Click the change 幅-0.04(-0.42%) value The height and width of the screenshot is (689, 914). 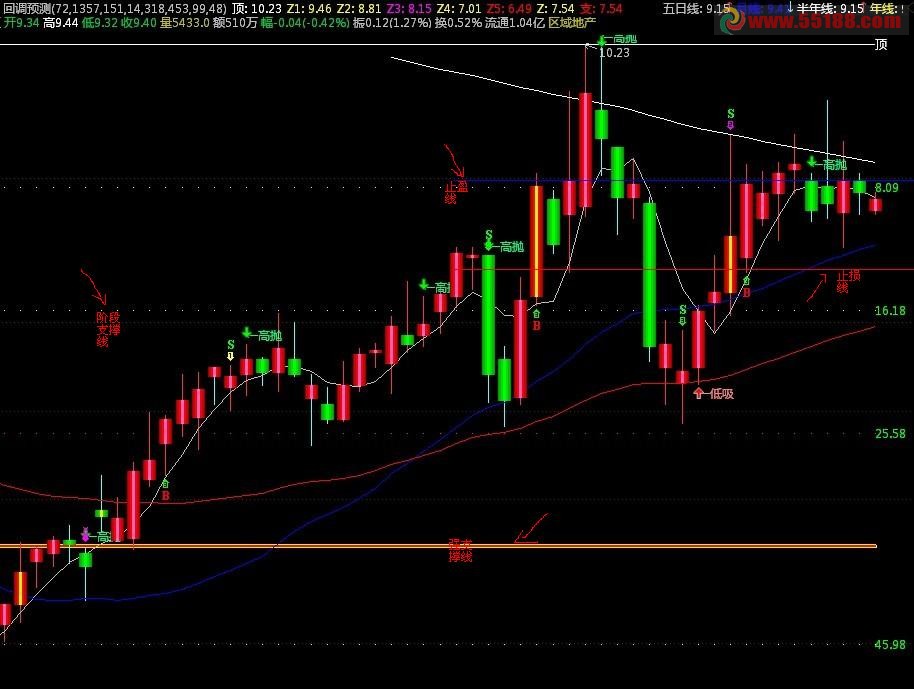(x=305, y=23)
